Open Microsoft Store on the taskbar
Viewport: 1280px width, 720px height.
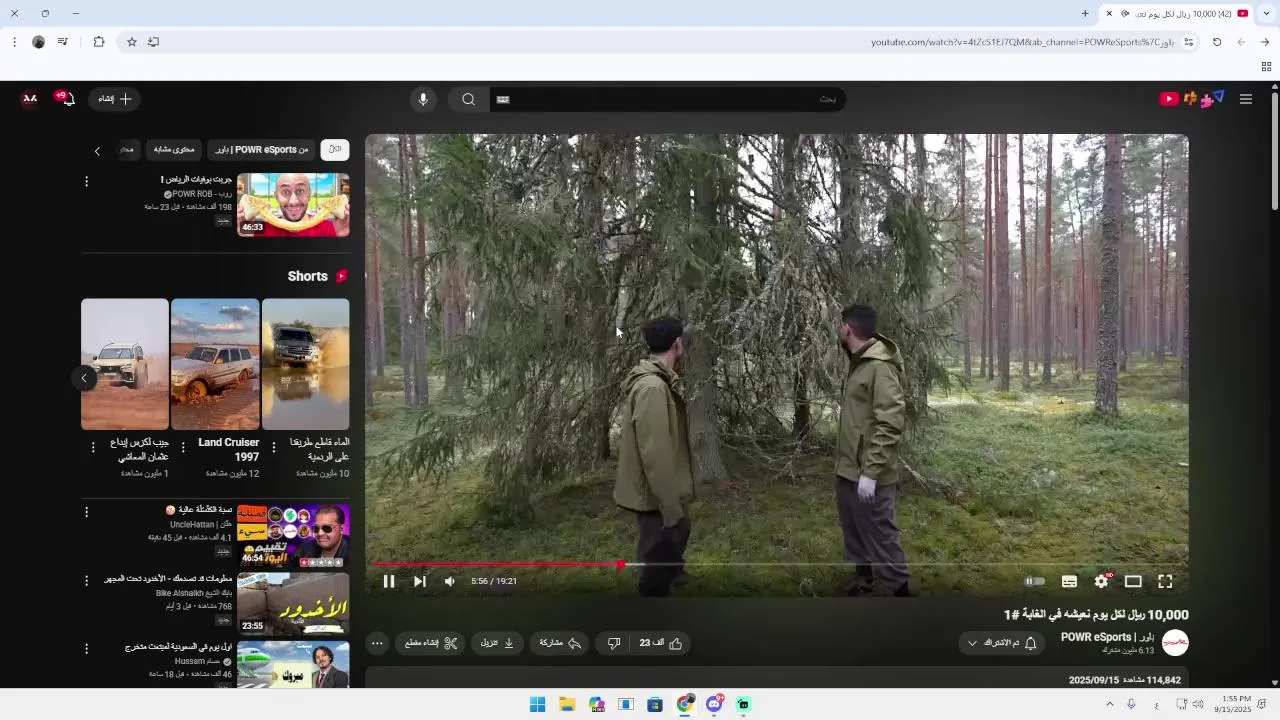click(x=655, y=704)
